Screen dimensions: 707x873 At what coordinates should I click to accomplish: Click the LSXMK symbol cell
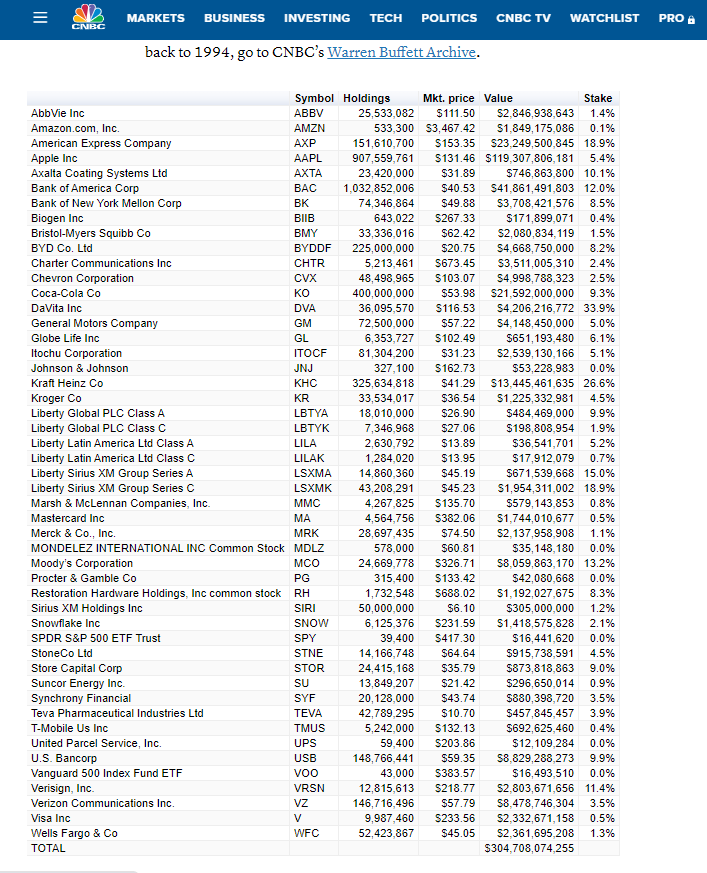point(313,489)
